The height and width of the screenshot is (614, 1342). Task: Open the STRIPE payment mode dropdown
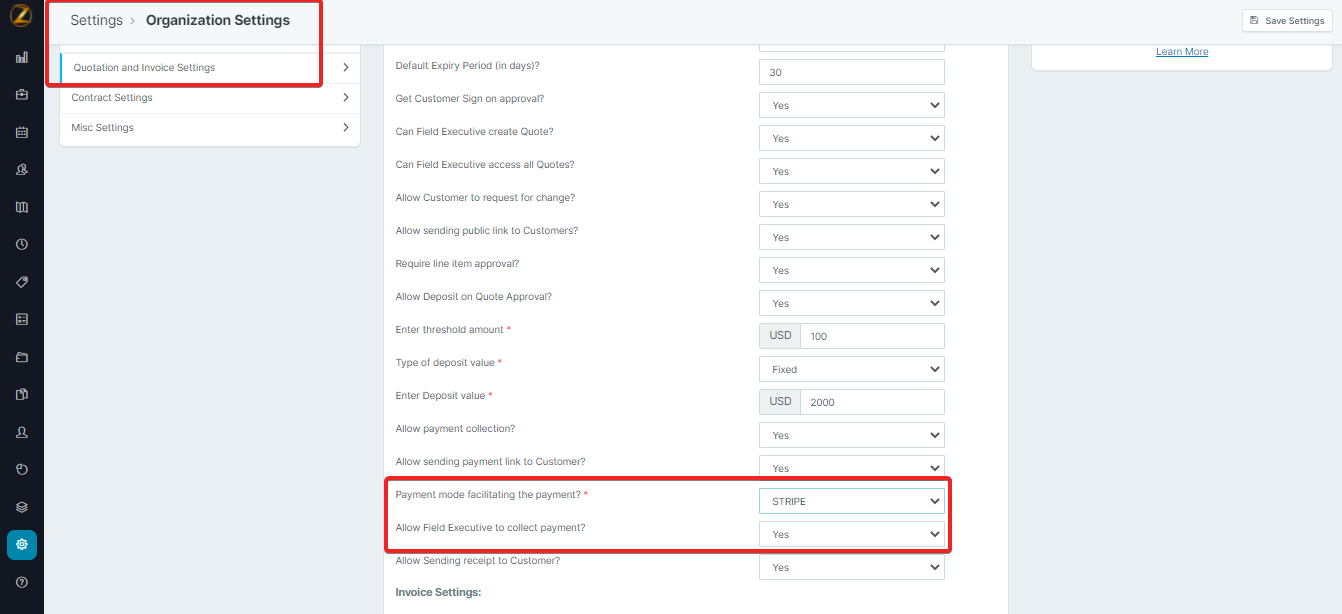point(851,501)
